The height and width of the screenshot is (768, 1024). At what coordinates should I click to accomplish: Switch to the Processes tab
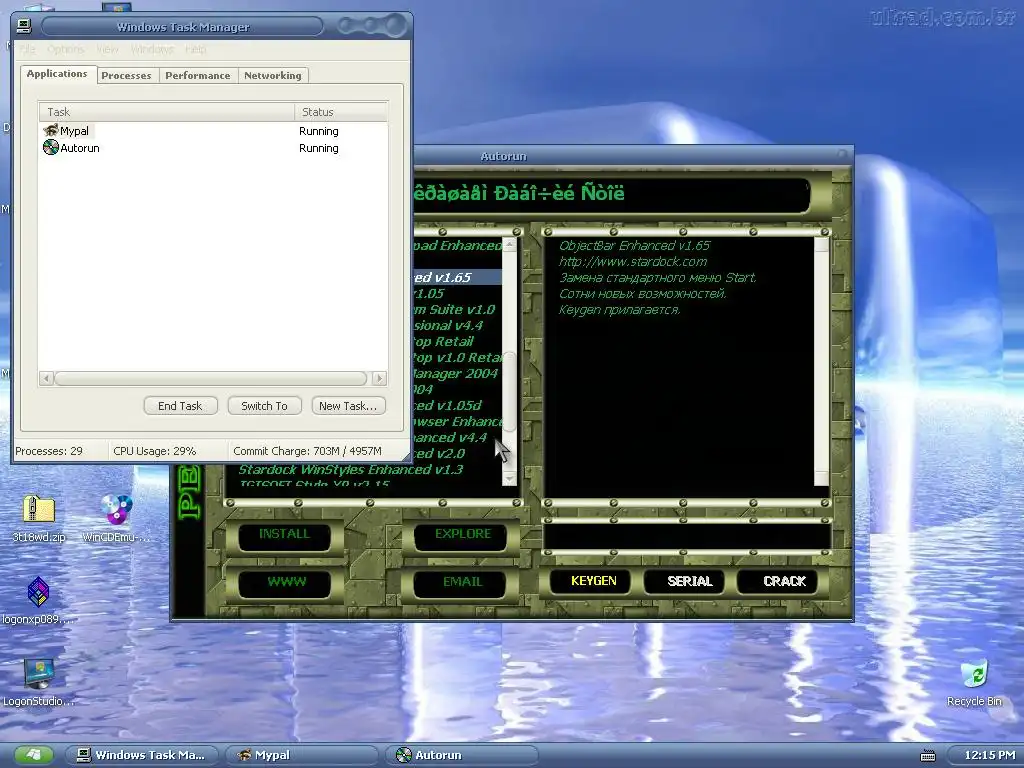[x=126, y=76]
